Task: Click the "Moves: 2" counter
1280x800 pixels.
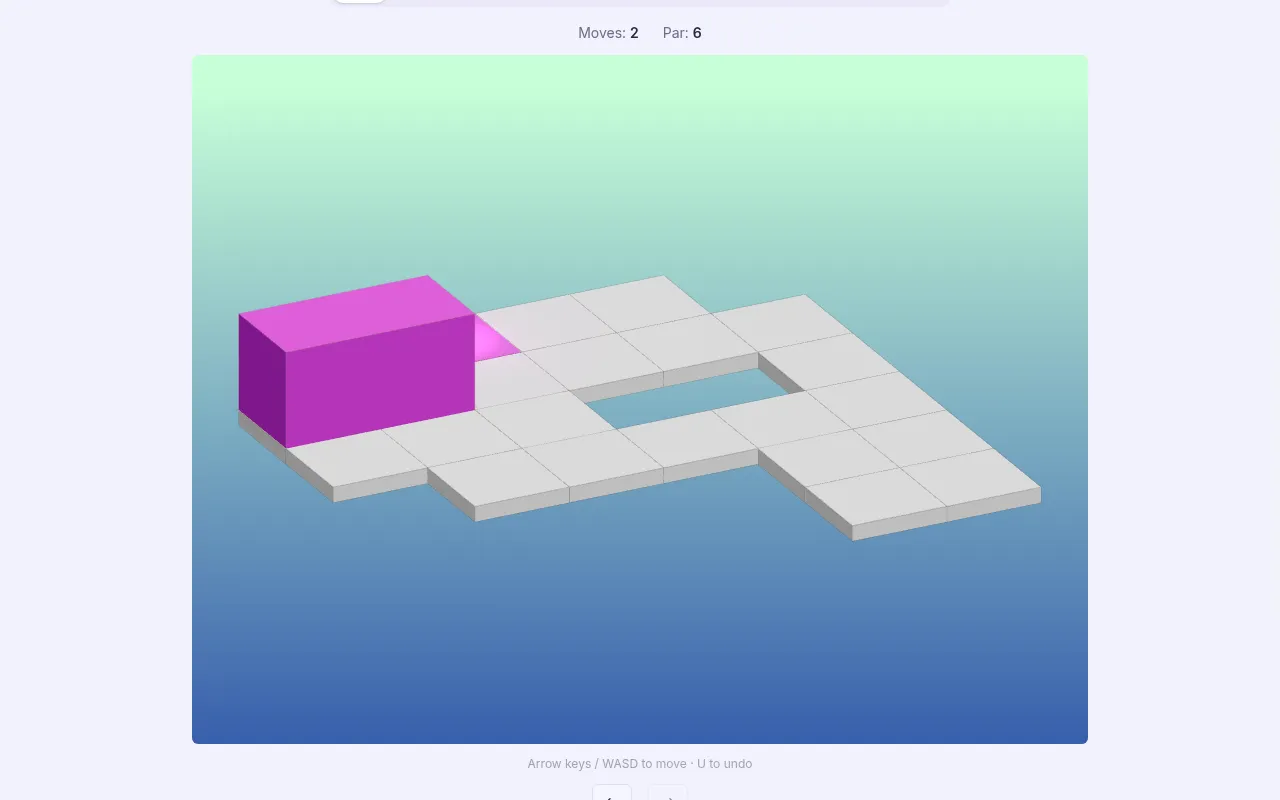Action: click(608, 33)
